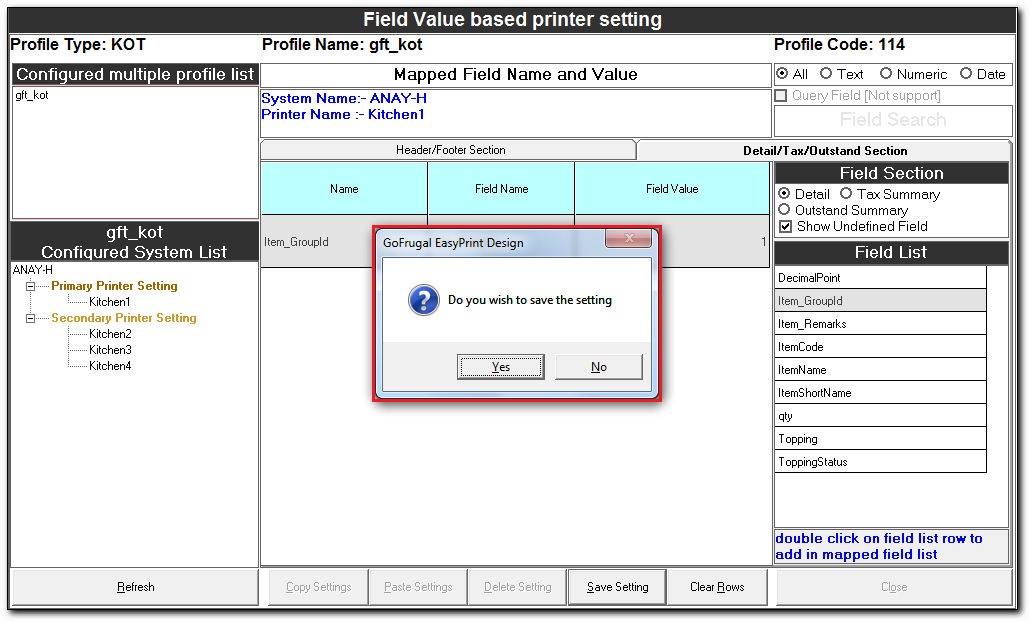Select Kitchen3 in the printer tree

110,350
